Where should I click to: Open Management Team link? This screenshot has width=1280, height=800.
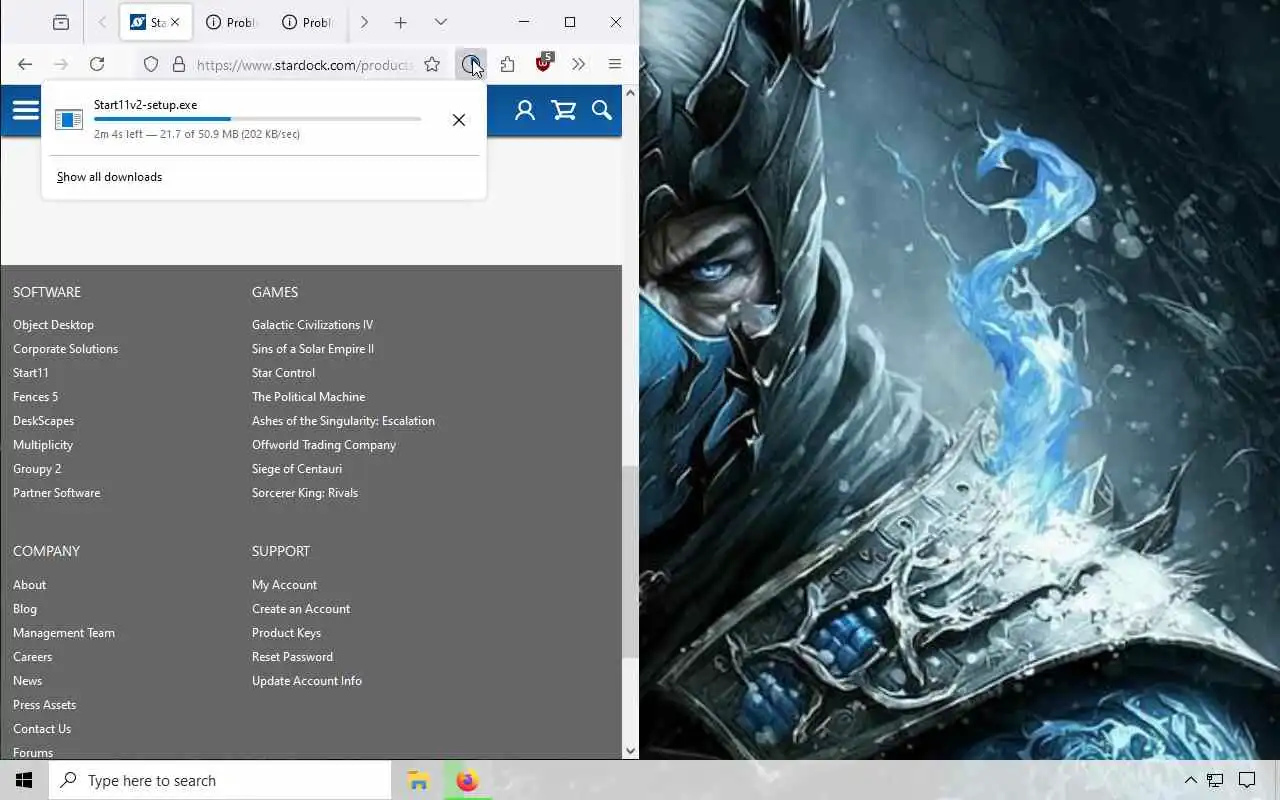(x=64, y=633)
